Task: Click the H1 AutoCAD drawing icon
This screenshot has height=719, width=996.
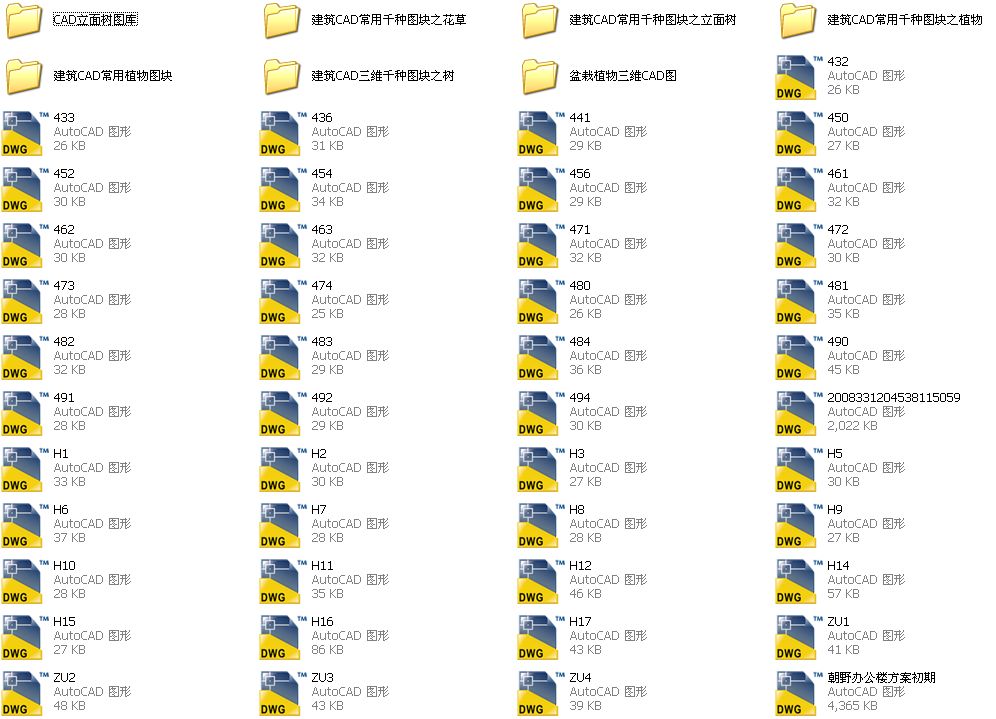Action: tap(24, 470)
